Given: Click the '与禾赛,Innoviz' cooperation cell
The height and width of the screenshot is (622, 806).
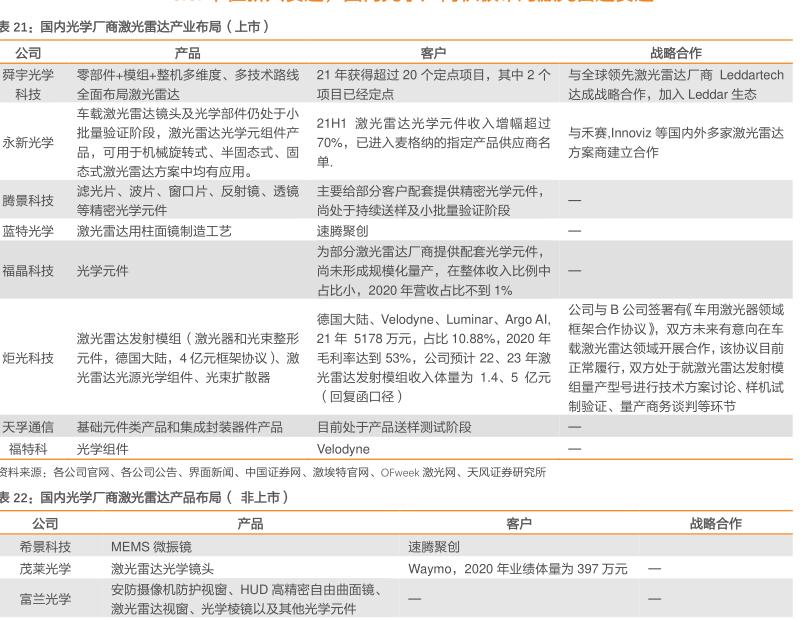Looking at the screenshot, I should [676, 142].
